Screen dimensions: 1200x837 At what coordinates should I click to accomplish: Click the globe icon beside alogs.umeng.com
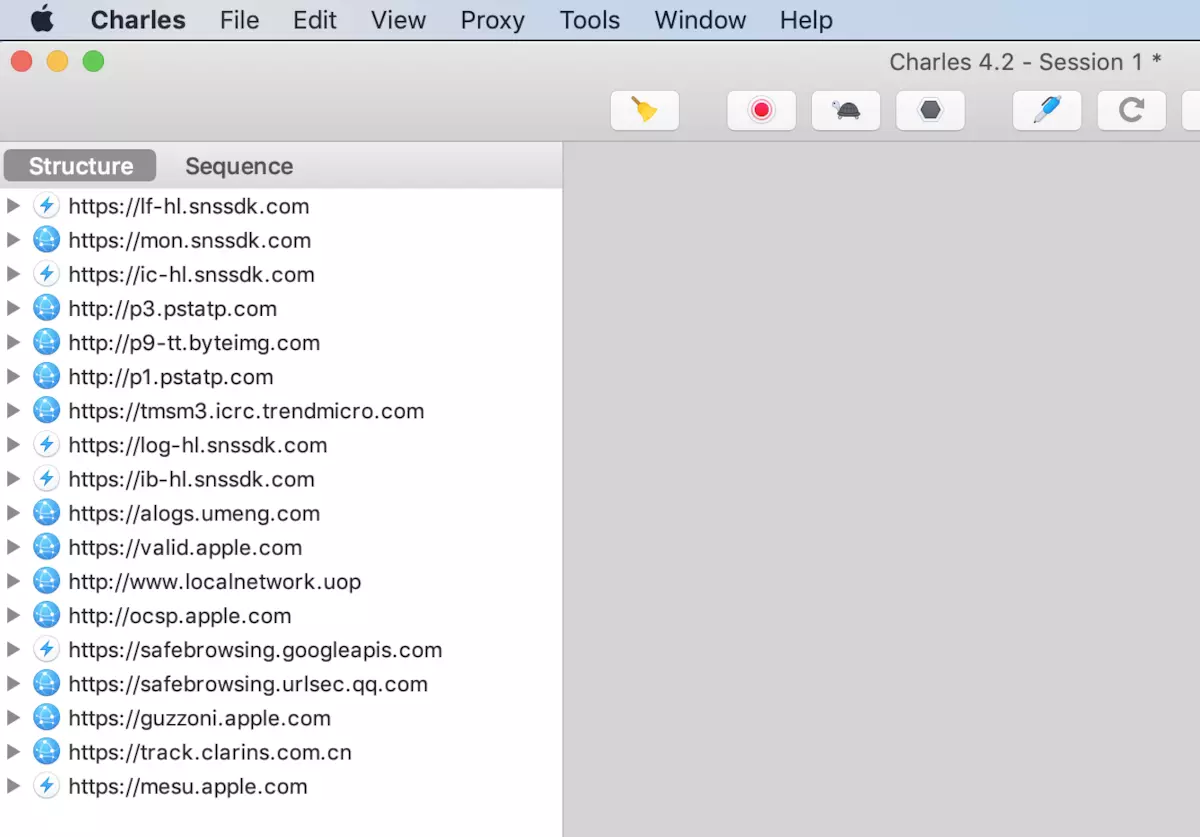46,513
